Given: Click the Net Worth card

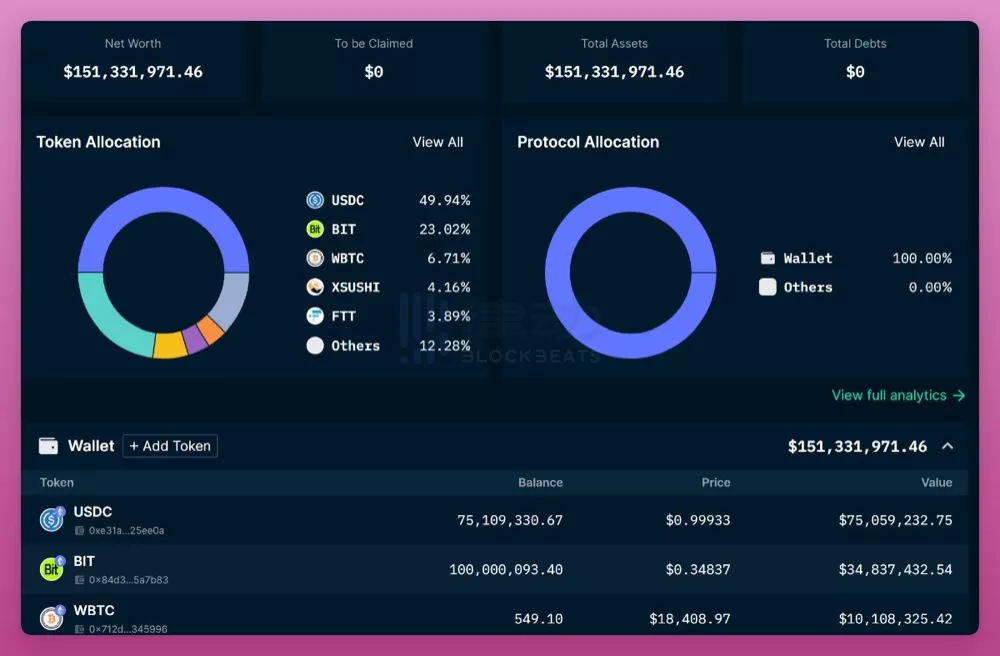Looking at the screenshot, I should pos(133,61).
